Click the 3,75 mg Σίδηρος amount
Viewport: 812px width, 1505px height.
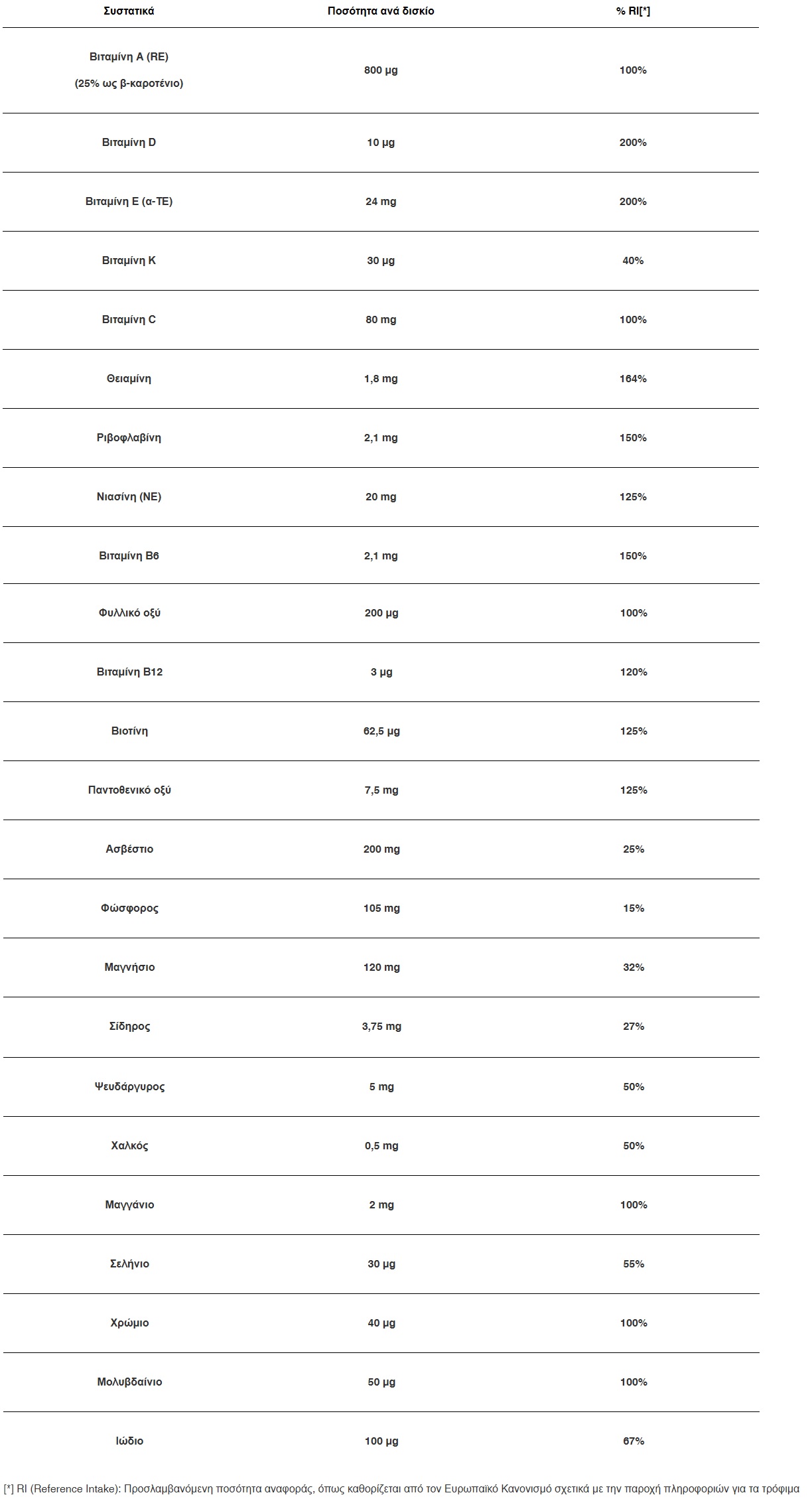381,1027
